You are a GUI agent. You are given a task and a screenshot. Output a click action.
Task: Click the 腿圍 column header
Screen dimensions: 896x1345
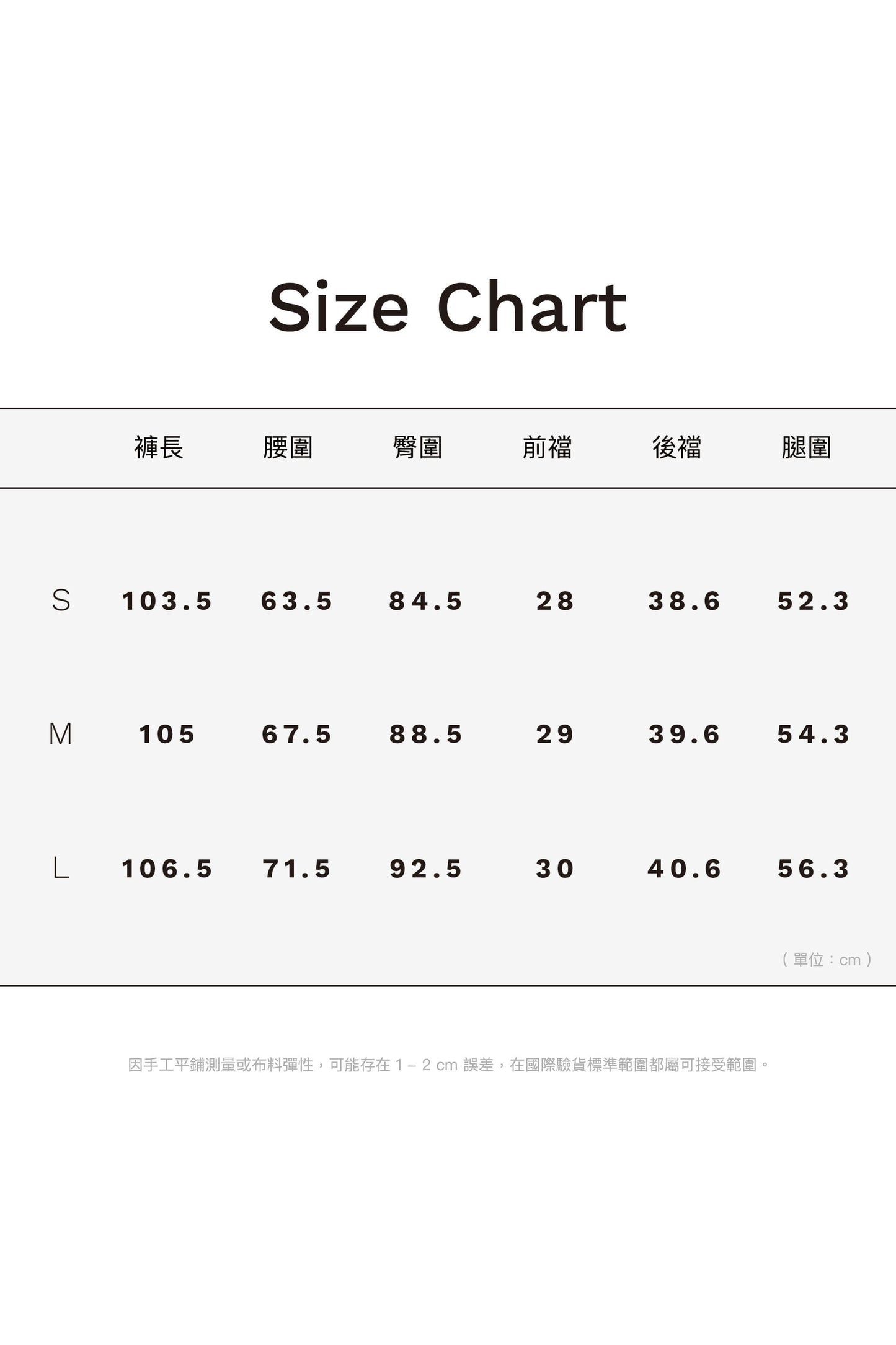pyautogui.click(x=806, y=447)
